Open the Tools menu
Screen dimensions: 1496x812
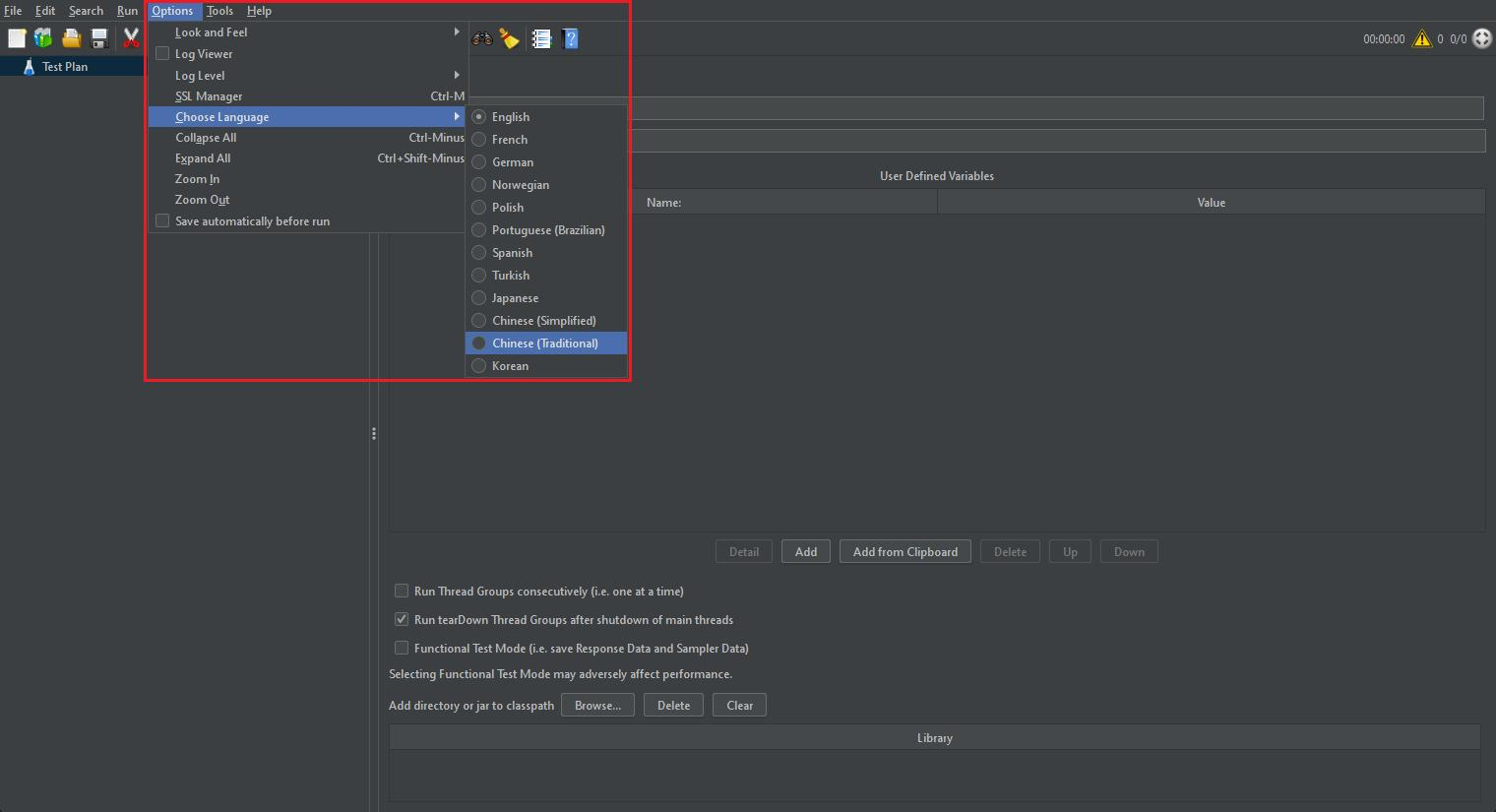[219, 11]
